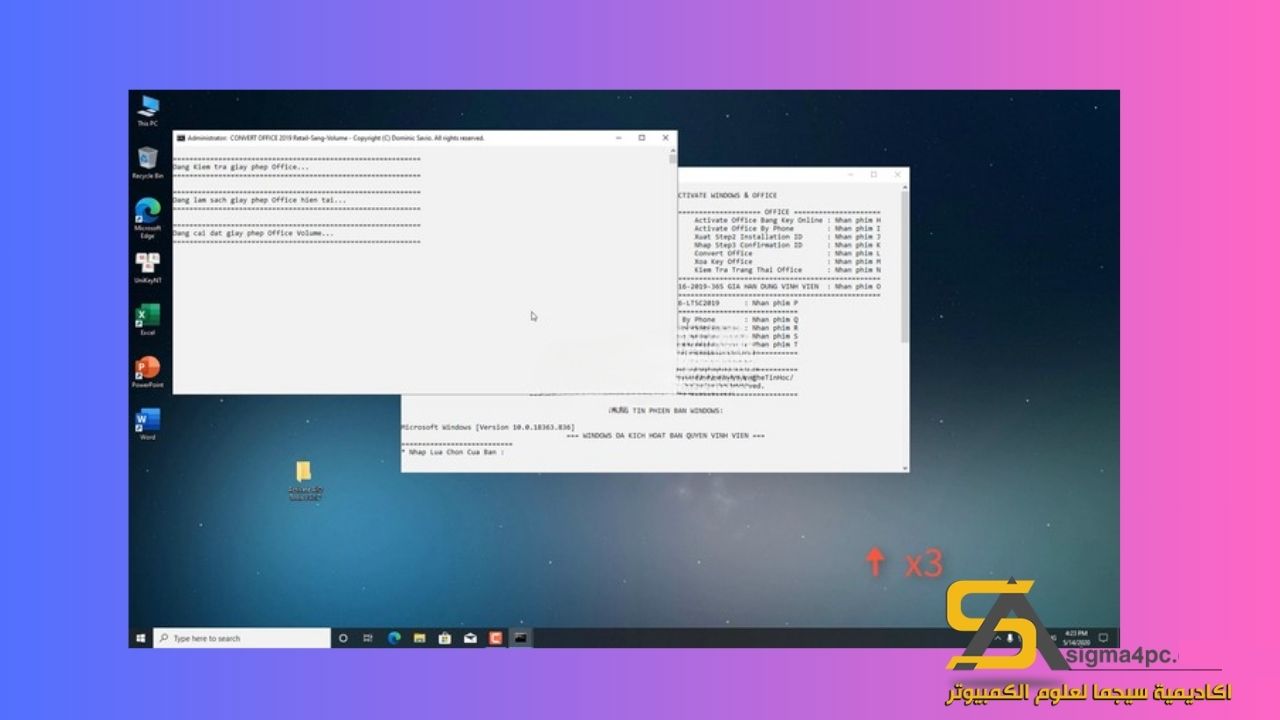This screenshot has width=1280, height=720.
Task: Select the yellow folder on the desktop
Action: [304, 480]
